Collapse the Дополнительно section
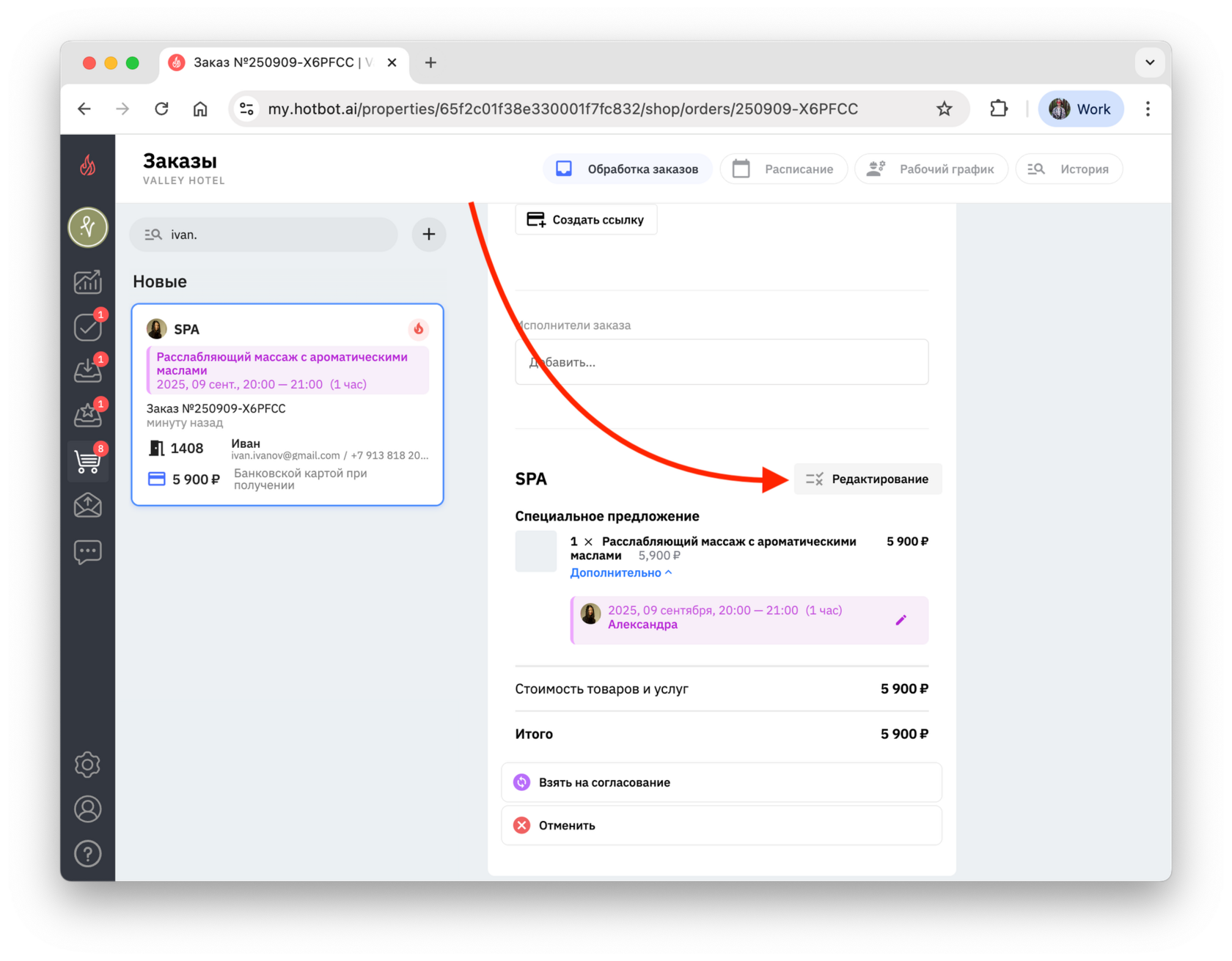1232x961 pixels. pyautogui.click(x=621, y=573)
